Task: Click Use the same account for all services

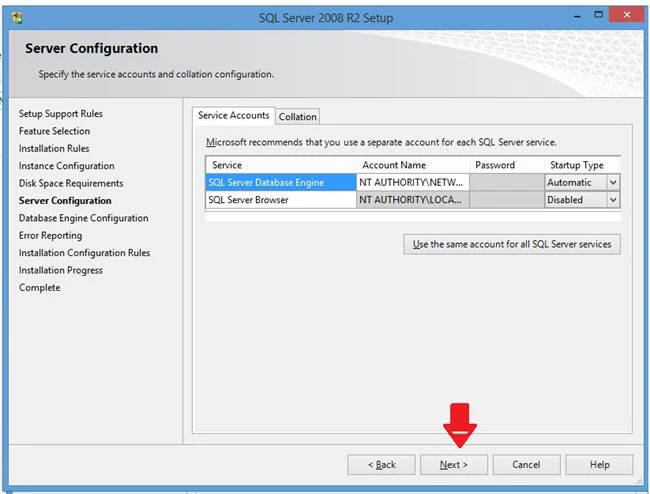Action: (x=512, y=245)
